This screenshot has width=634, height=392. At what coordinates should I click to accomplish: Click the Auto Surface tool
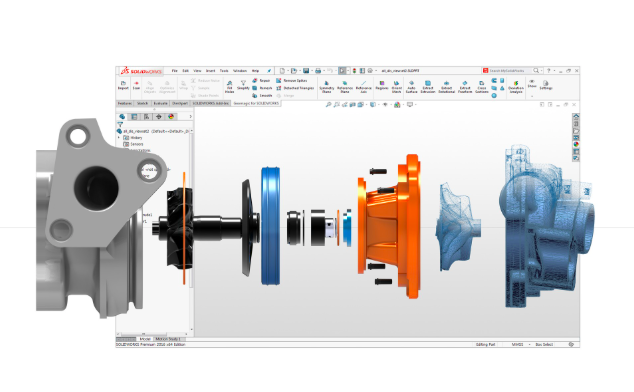(x=411, y=87)
